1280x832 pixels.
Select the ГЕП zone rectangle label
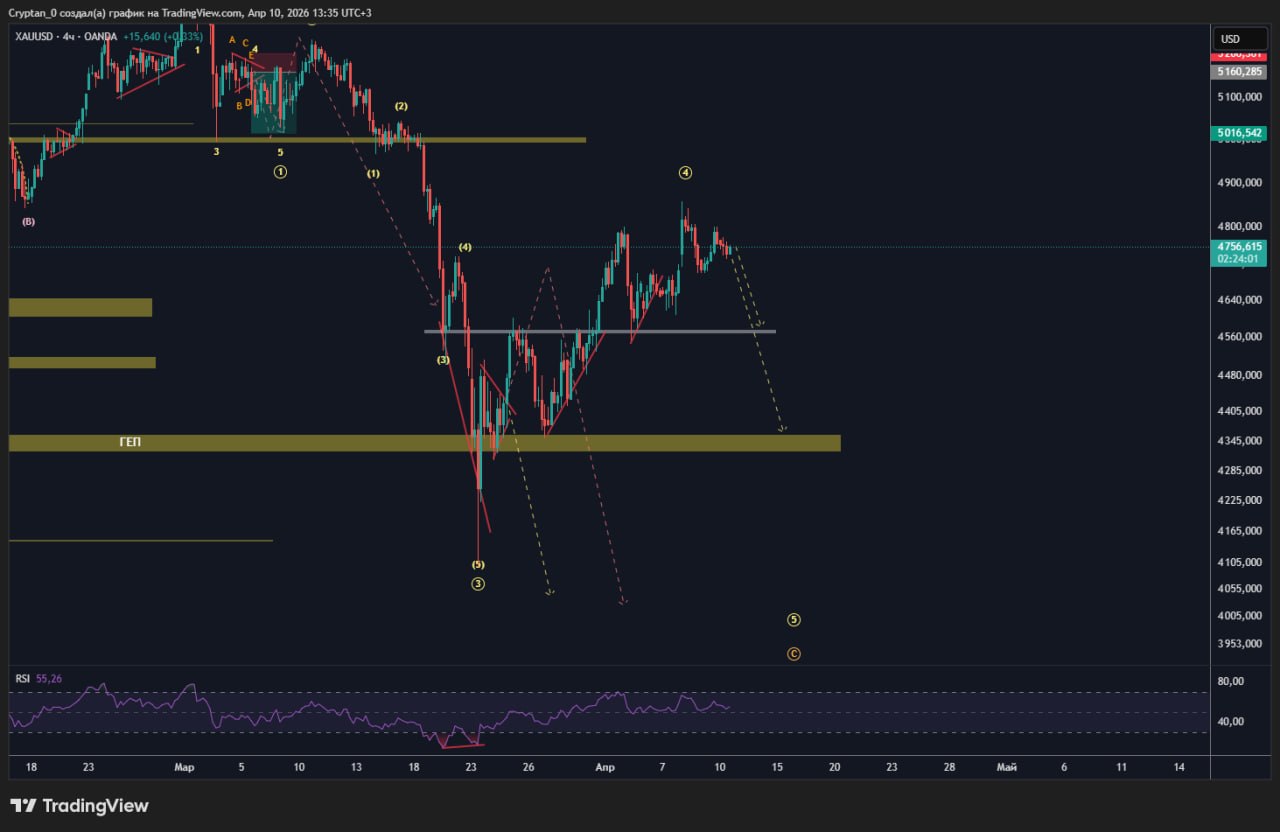[x=130, y=442]
